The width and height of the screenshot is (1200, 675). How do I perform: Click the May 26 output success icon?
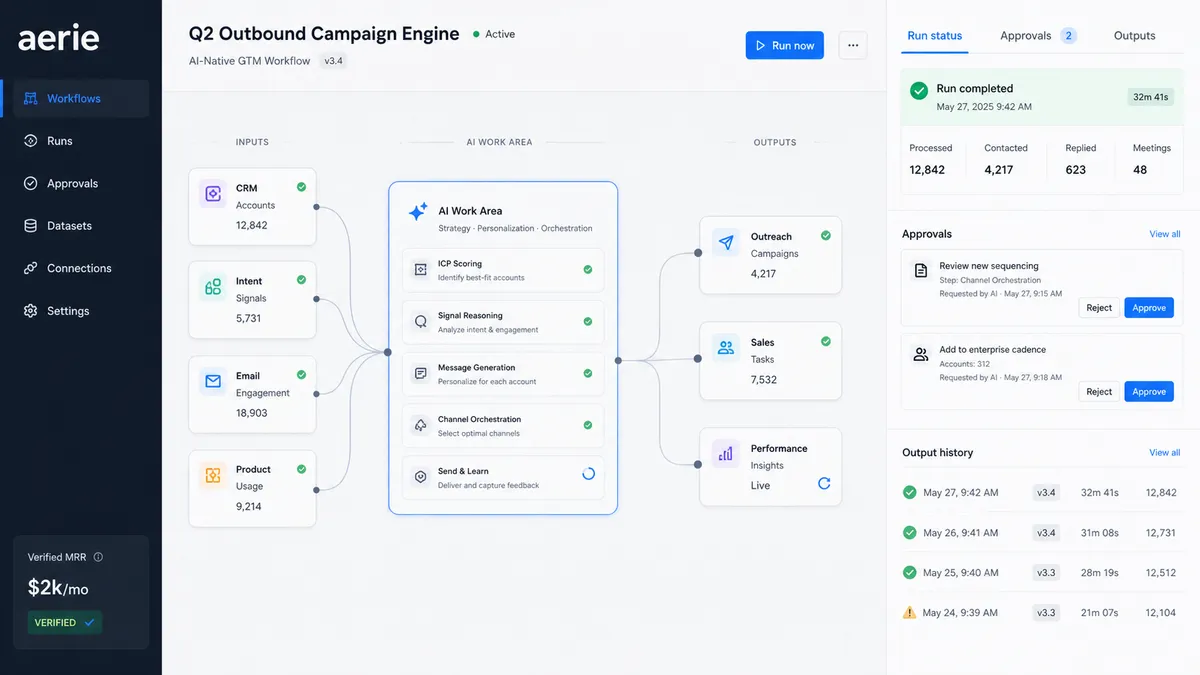pos(909,532)
